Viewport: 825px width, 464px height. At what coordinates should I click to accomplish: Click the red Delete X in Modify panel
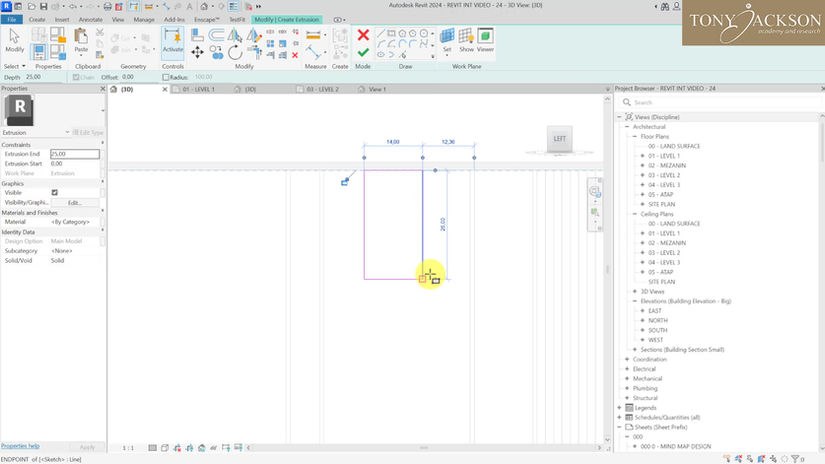[295, 55]
